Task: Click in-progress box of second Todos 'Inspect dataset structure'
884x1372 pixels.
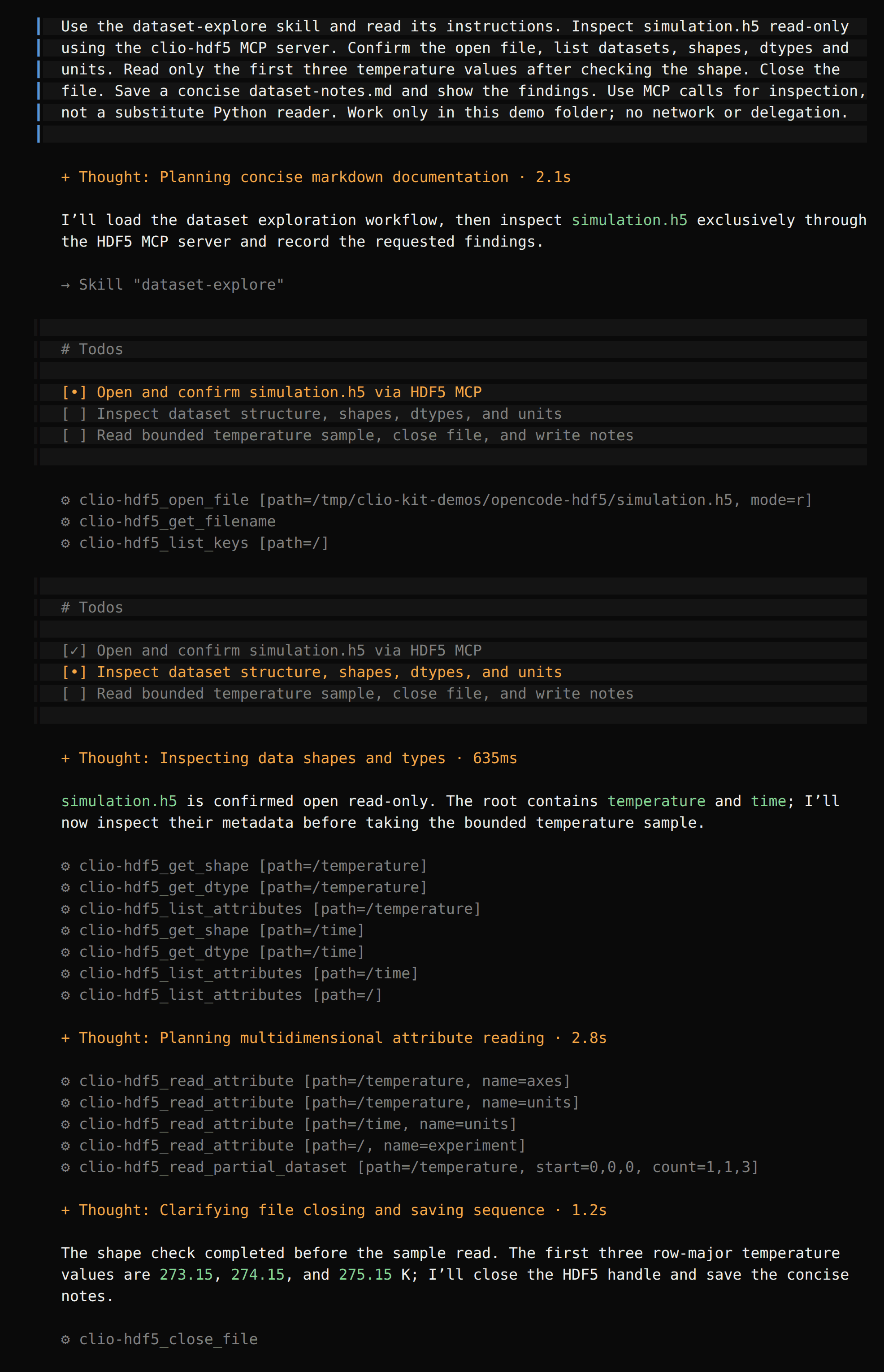Action: (x=74, y=672)
